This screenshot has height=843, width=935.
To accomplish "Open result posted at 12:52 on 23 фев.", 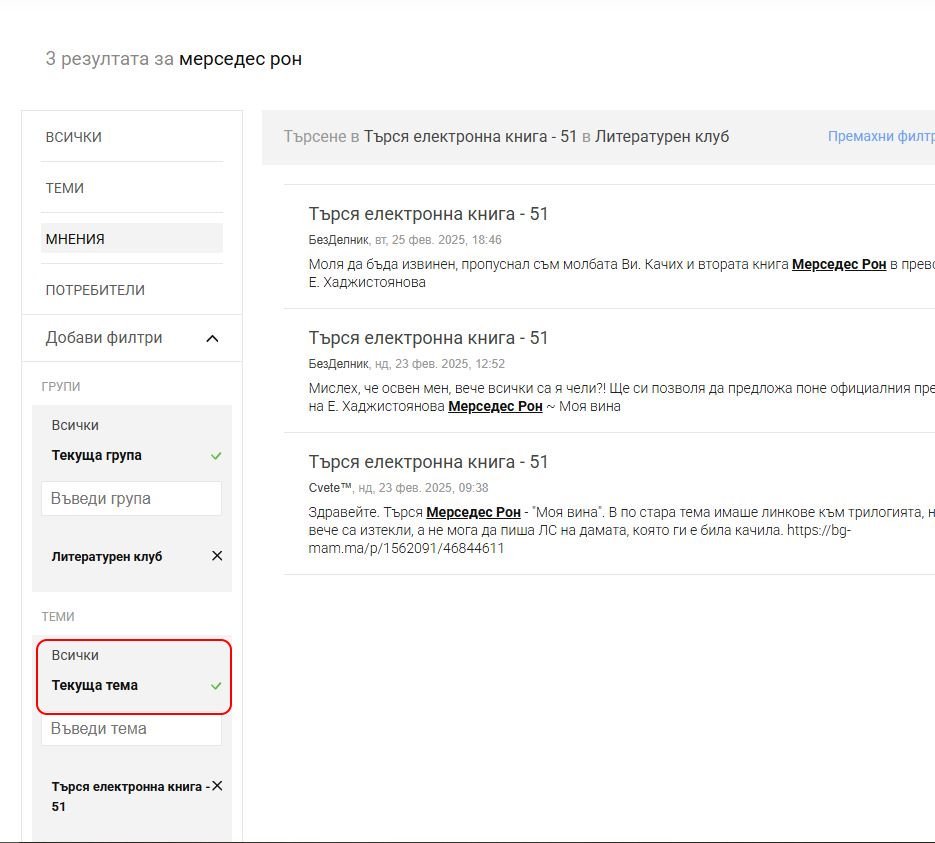I will tap(428, 338).
